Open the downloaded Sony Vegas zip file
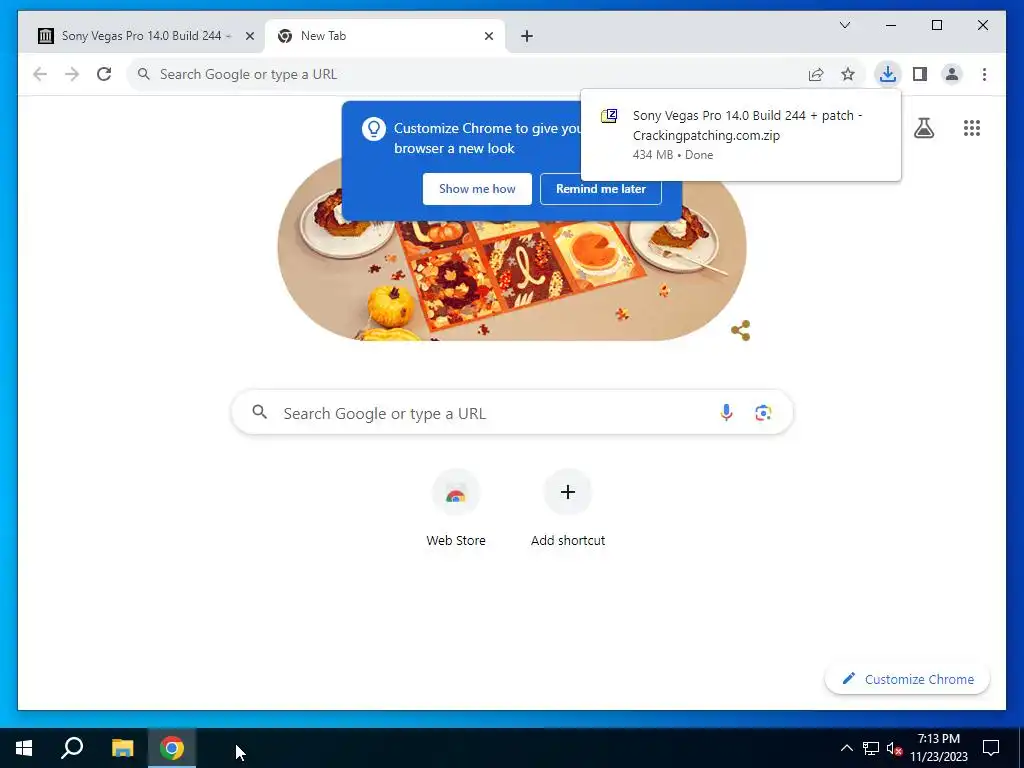This screenshot has width=1024, height=768. [741, 135]
